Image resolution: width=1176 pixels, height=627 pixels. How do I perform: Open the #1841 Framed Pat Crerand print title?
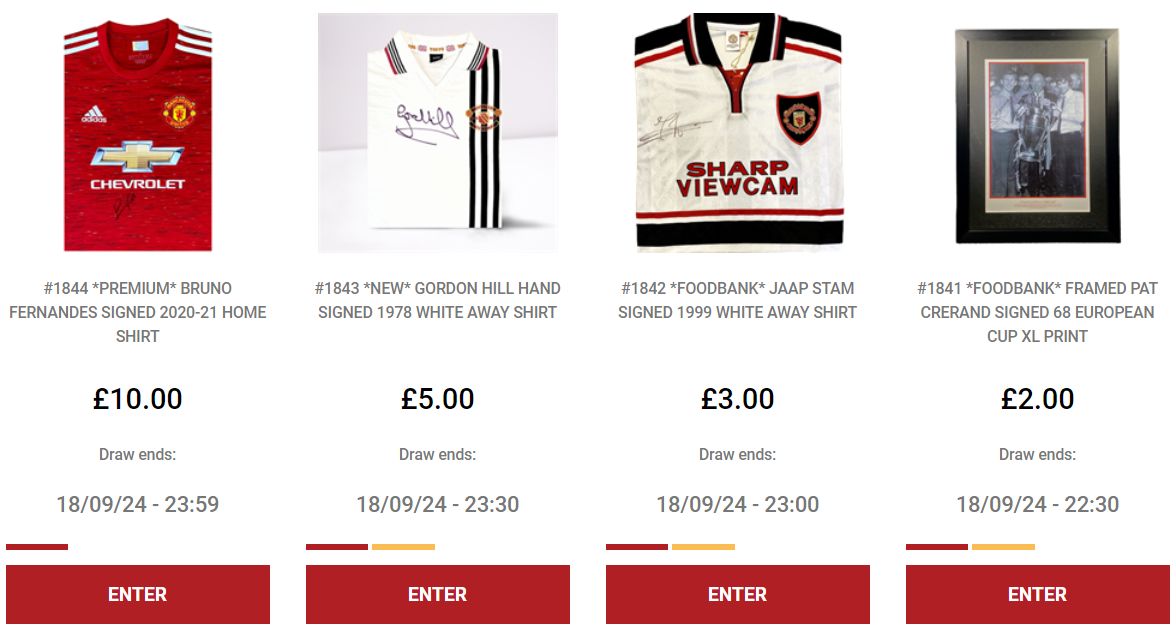pos(1038,312)
